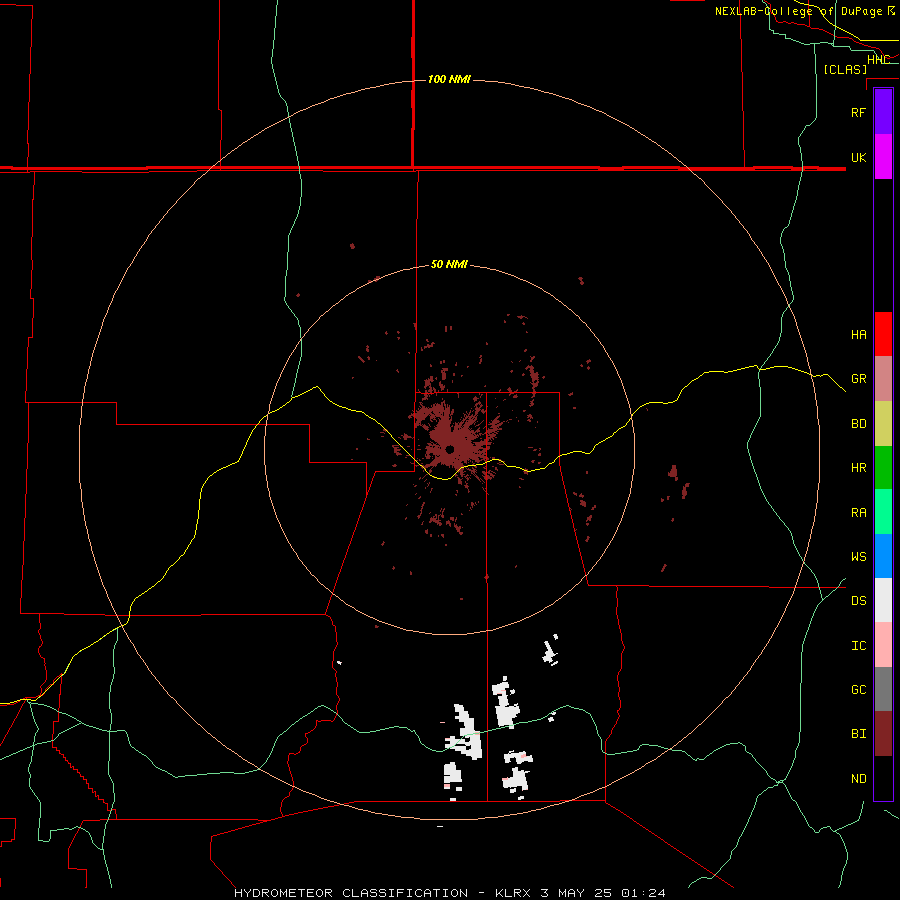Click the UK magenta legend swatch
The image size is (900, 900).
[883, 157]
